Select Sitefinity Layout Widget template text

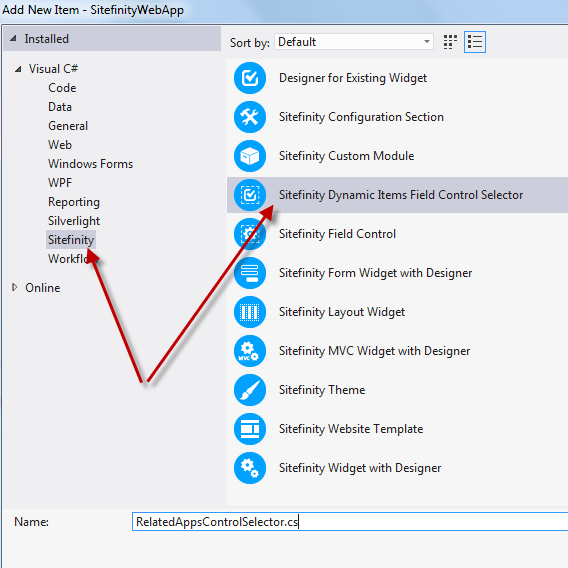342,312
